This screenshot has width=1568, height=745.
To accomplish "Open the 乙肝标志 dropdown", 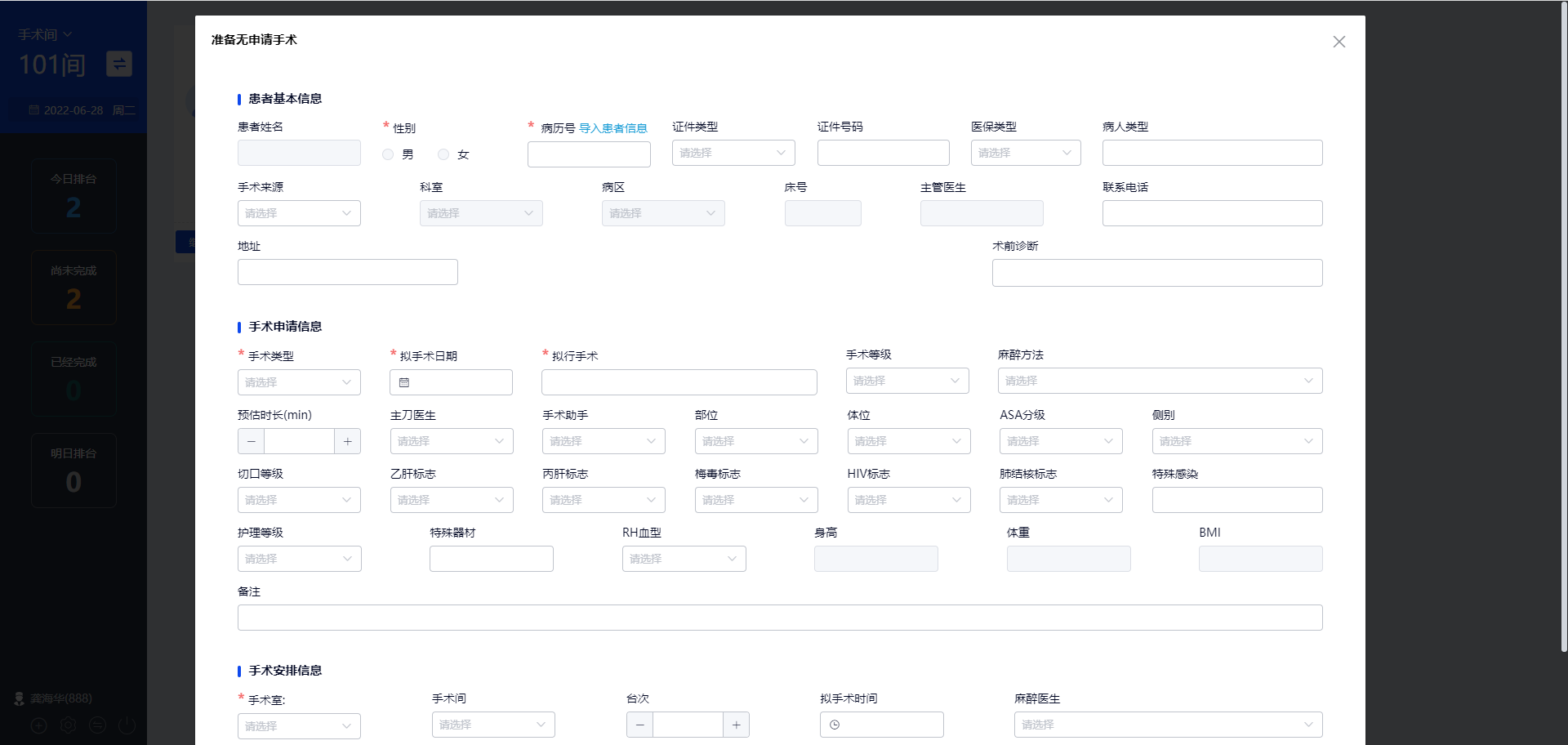I will click(452, 500).
